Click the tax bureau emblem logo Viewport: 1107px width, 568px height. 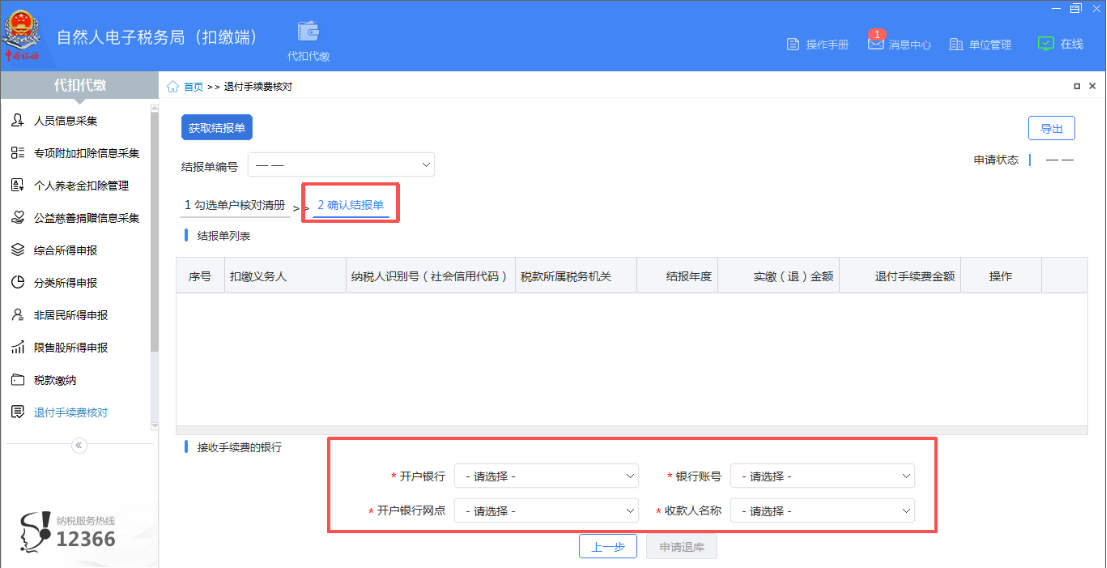tap(22, 34)
